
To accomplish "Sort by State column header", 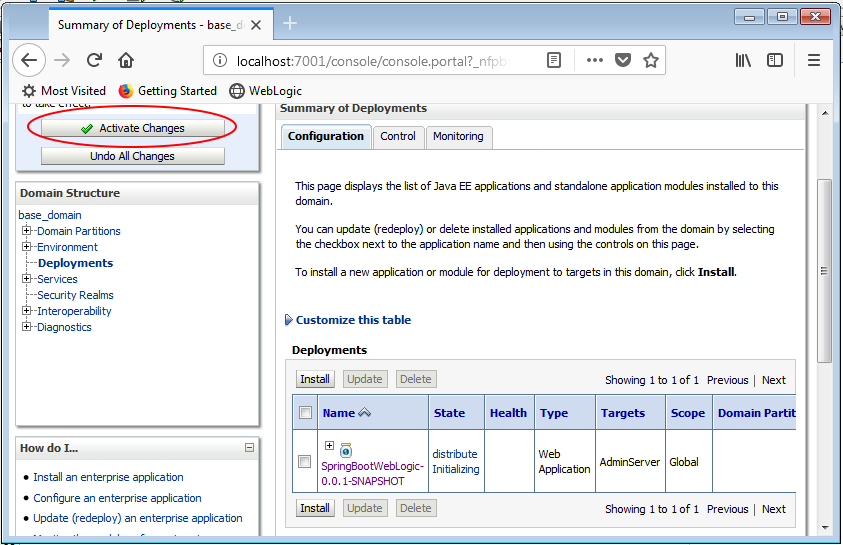I will (x=449, y=413).
